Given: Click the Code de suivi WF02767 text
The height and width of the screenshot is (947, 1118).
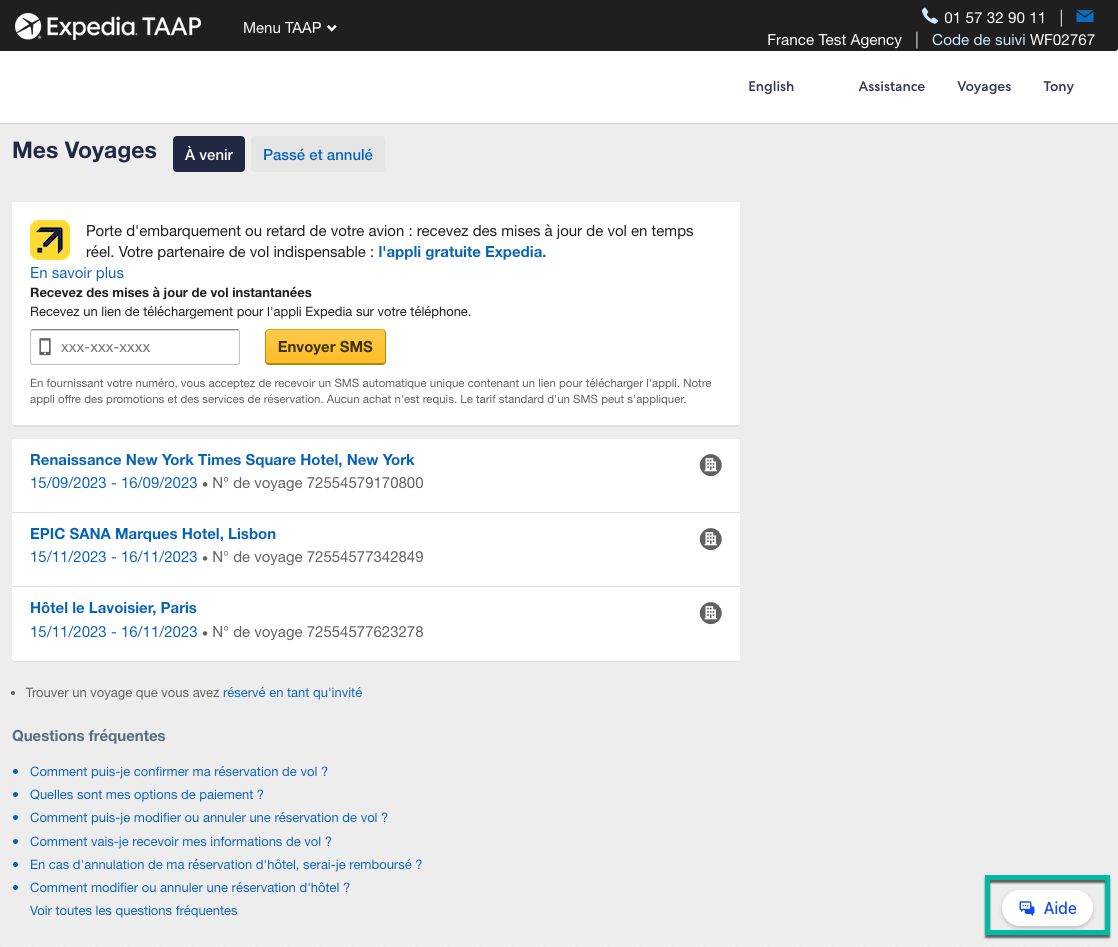Looking at the screenshot, I should click(1013, 40).
